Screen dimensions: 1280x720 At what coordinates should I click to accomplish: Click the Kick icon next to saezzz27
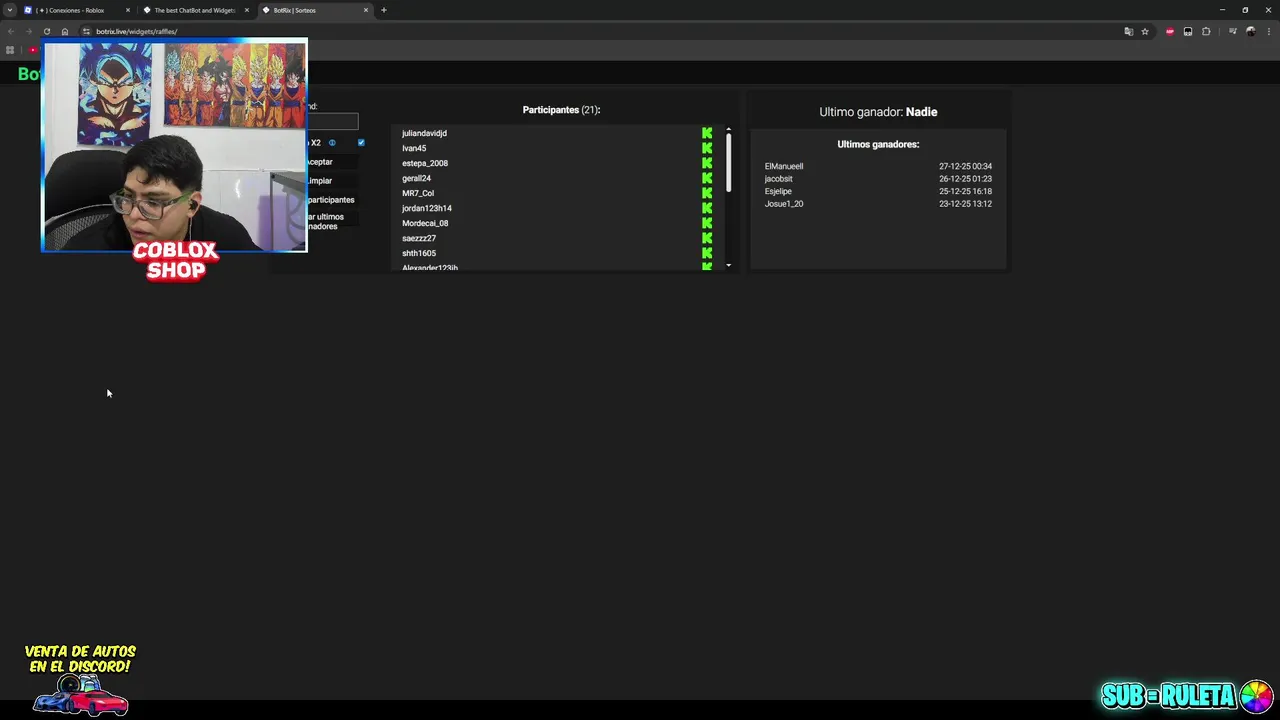point(707,238)
